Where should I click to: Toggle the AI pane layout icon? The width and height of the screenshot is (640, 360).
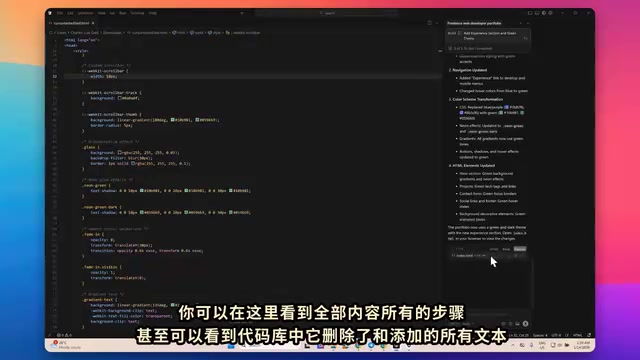(x=544, y=13)
